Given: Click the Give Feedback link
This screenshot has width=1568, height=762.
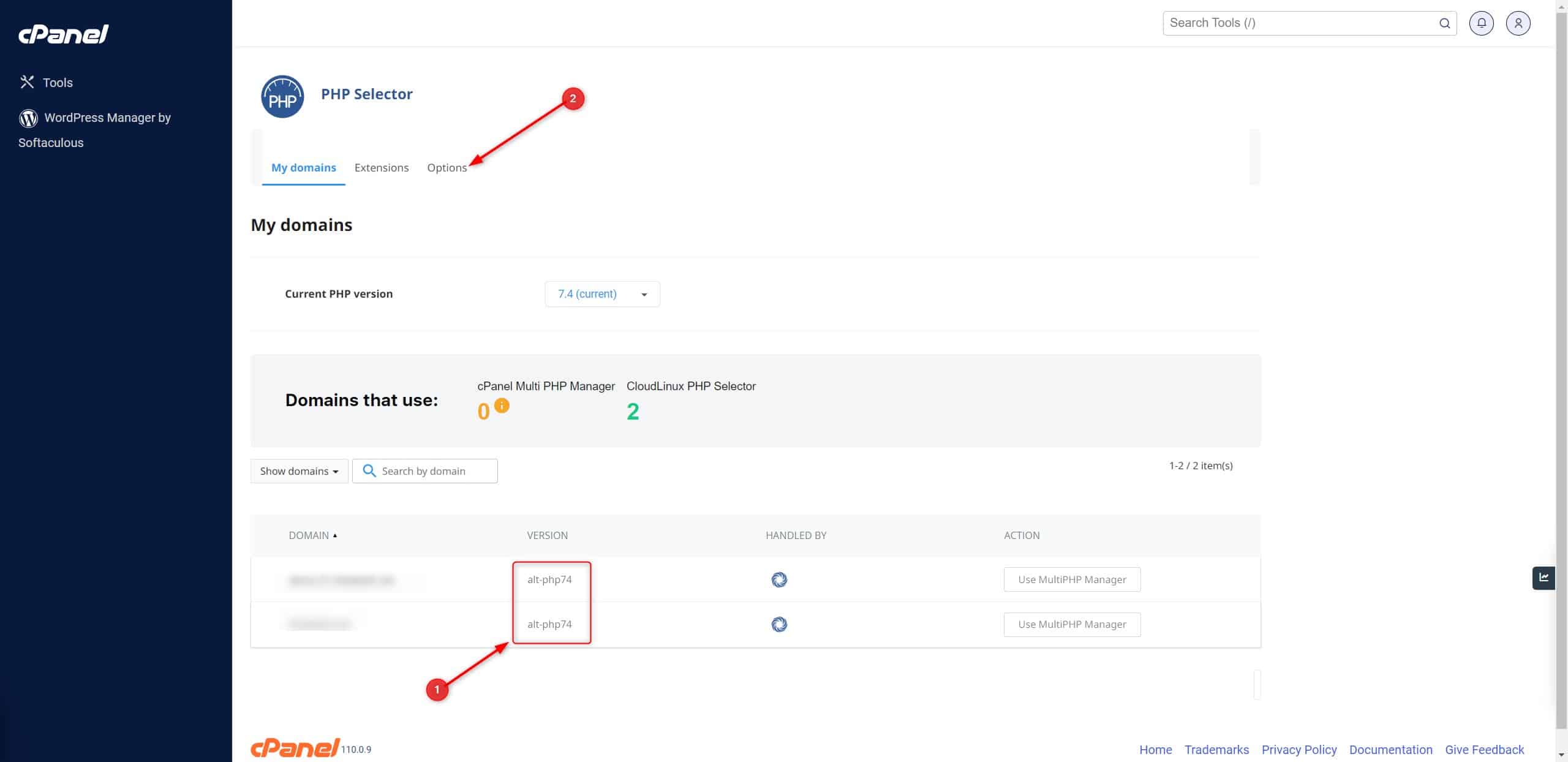Looking at the screenshot, I should click(1485, 750).
